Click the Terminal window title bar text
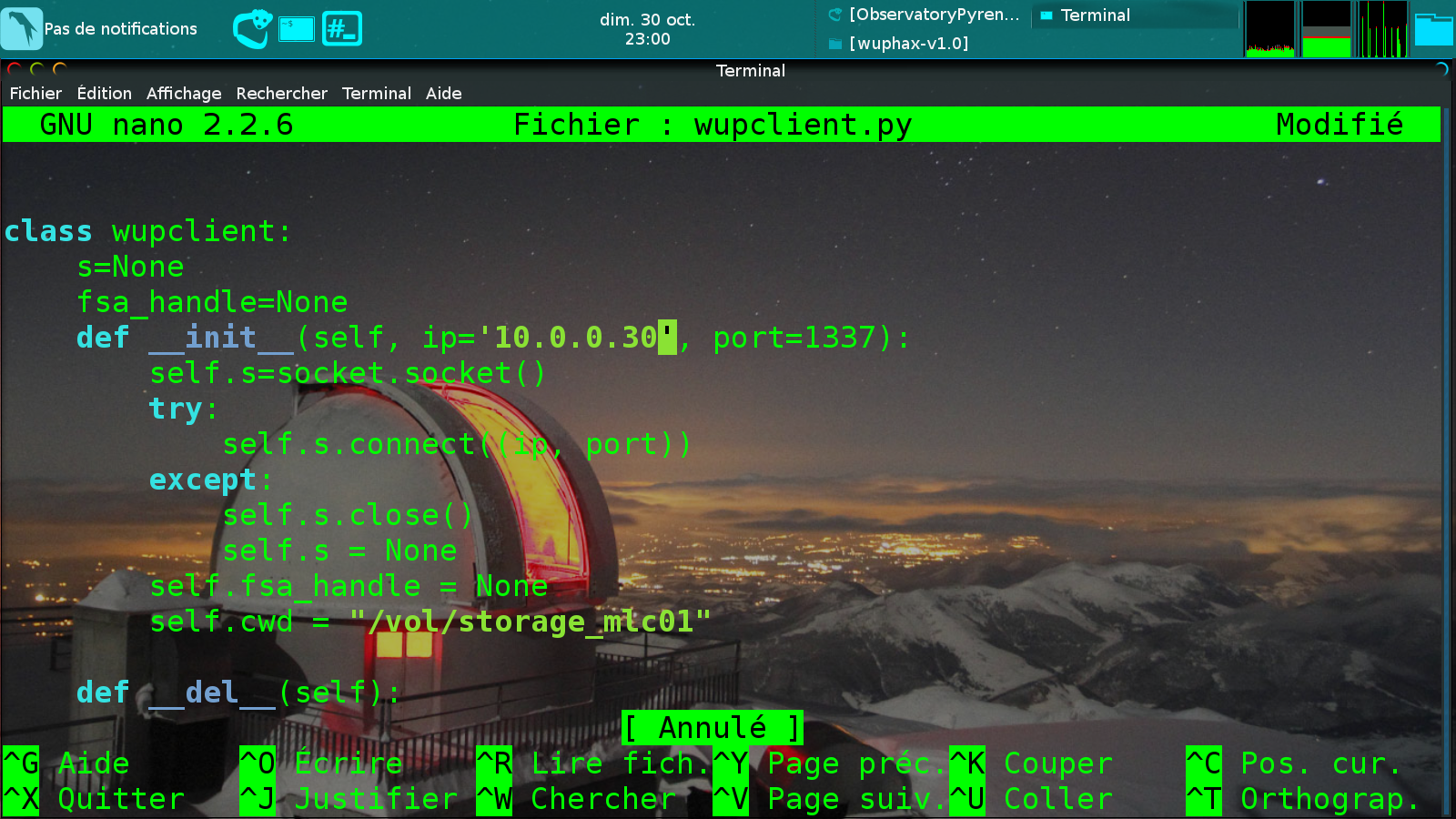Viewport: 1456px width, 819px height. coord(750,70)
